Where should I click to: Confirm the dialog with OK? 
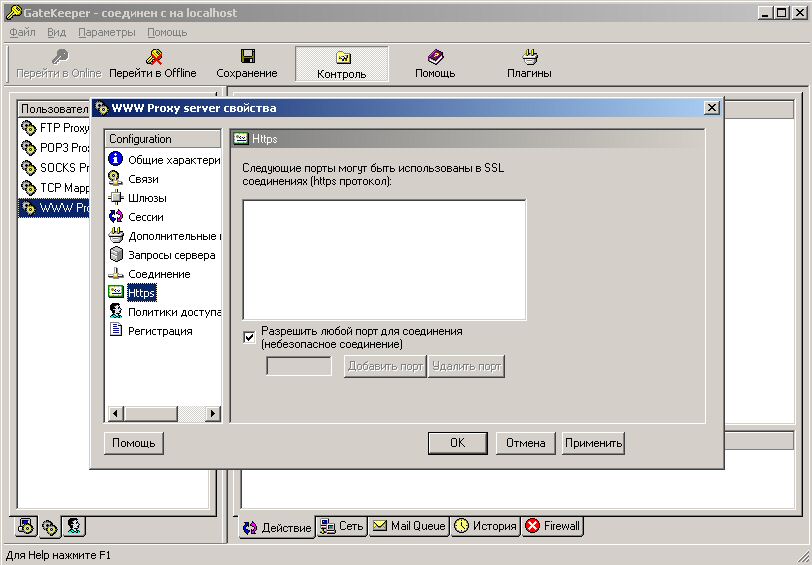(458, 443)
